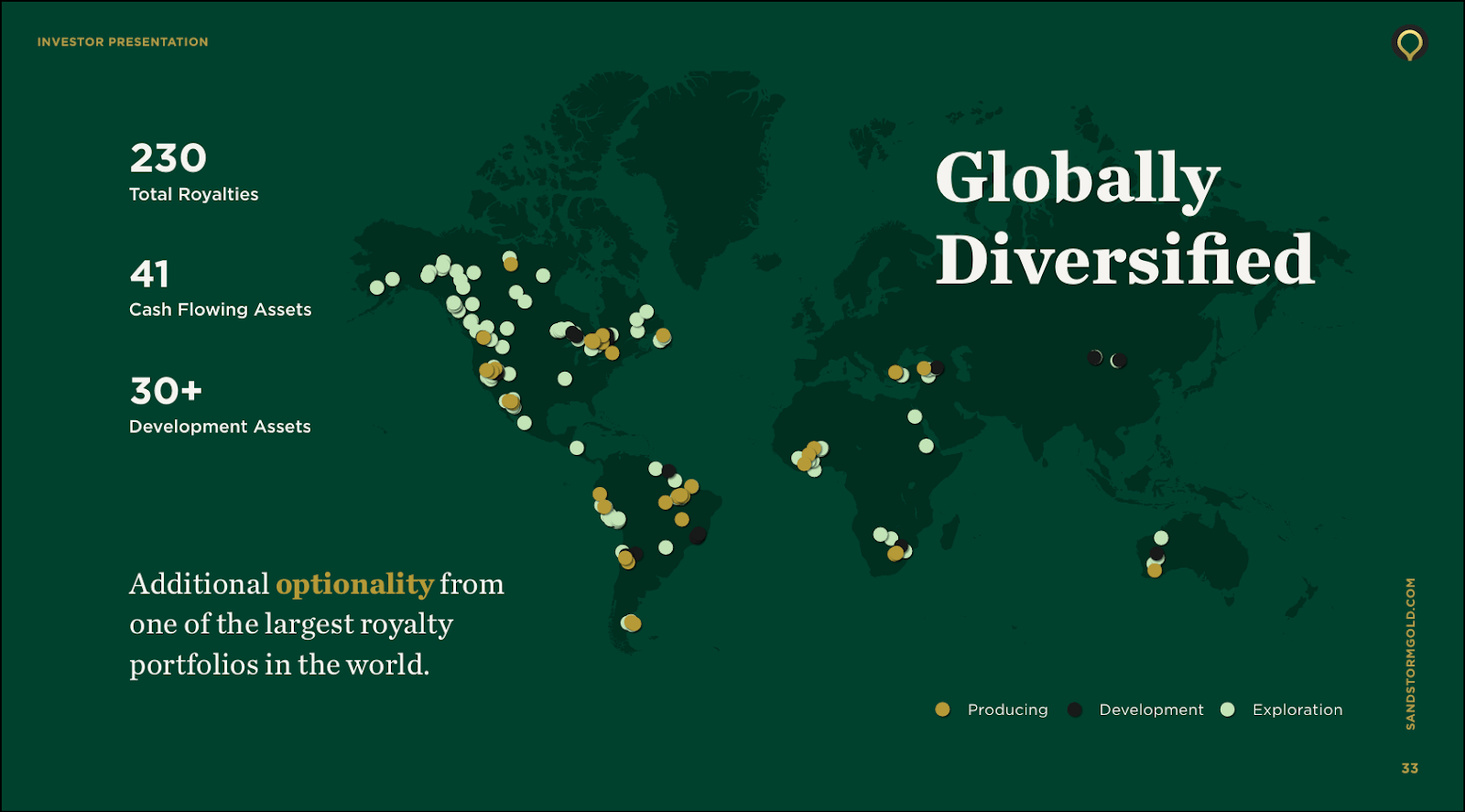Click the 230 Total Royalties figure
This screenshot has height=812, width=1465.
click(x=168, y=158)
